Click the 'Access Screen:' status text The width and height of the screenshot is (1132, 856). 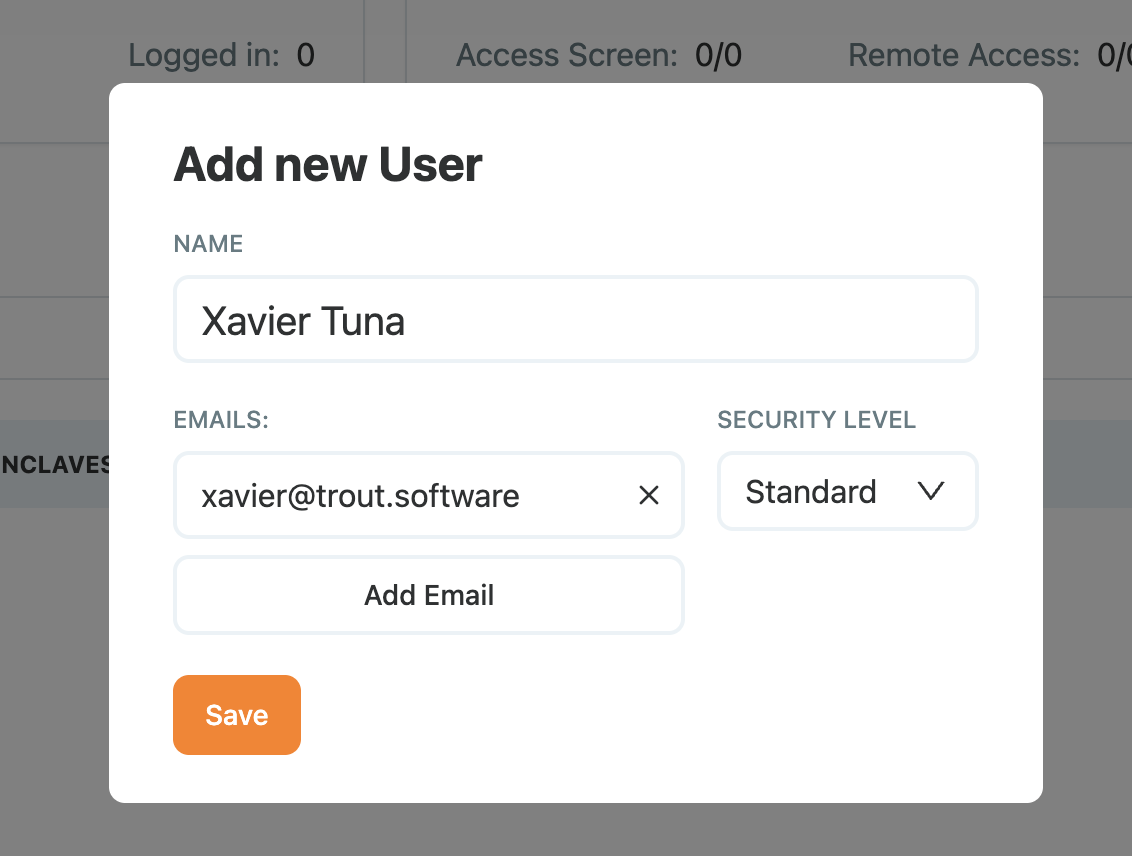[x=567, y=56]
